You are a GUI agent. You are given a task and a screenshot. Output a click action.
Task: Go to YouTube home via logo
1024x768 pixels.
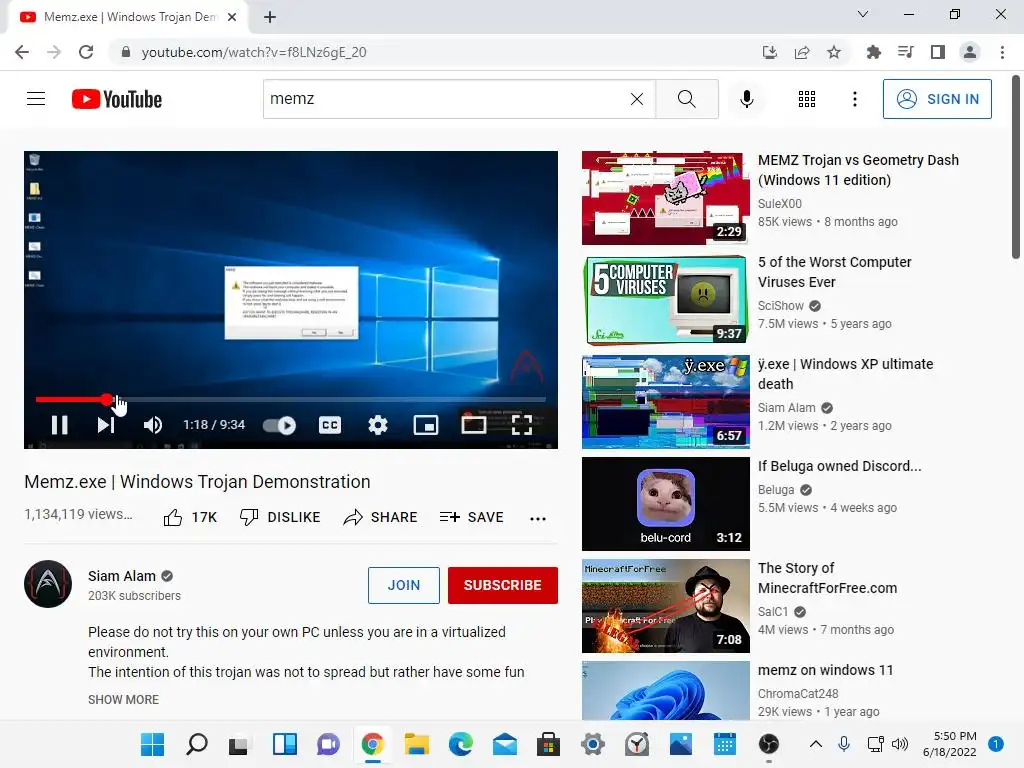[x=117, y=99]
